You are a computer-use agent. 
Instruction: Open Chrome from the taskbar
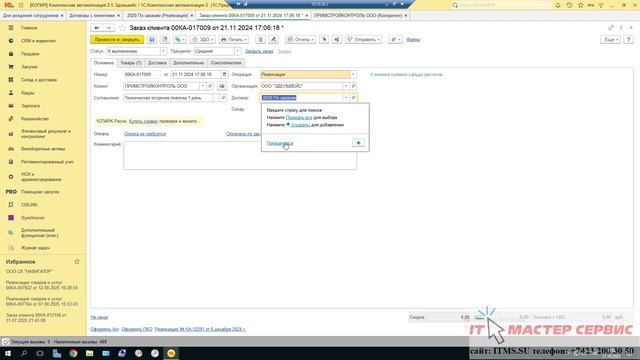(73, 353)
